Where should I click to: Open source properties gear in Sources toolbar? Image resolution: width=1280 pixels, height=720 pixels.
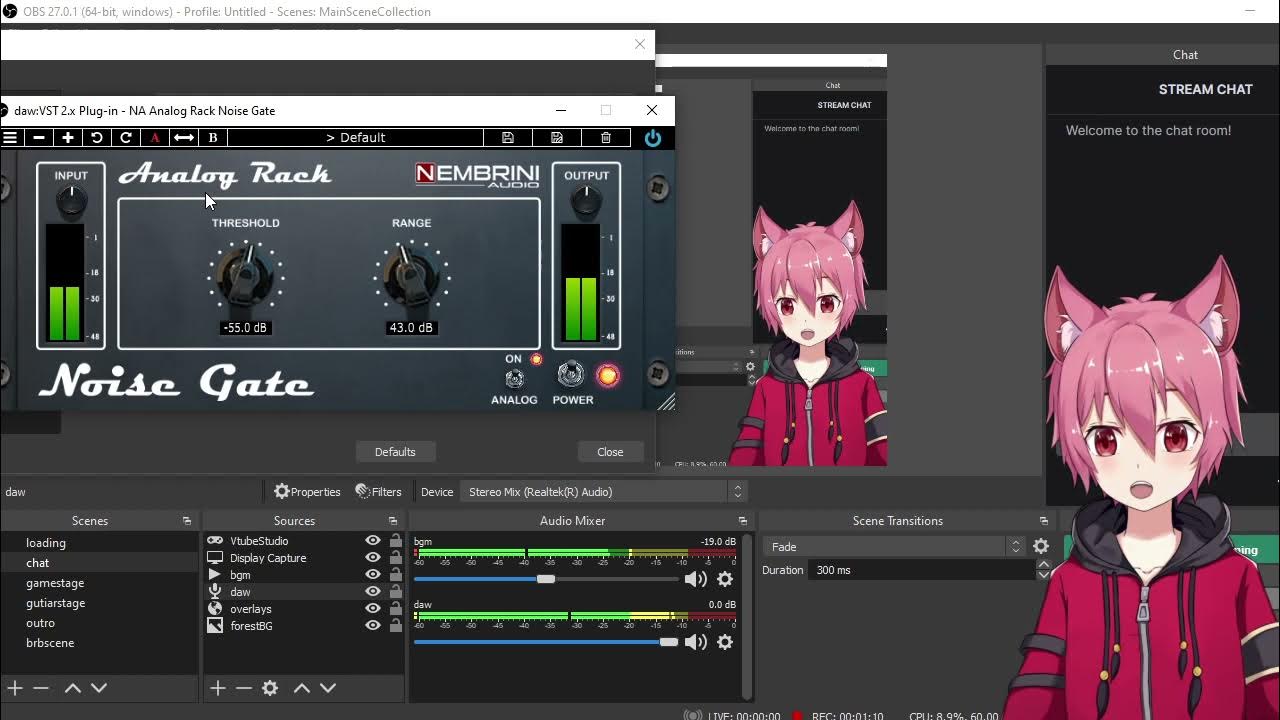pos(270,688)
